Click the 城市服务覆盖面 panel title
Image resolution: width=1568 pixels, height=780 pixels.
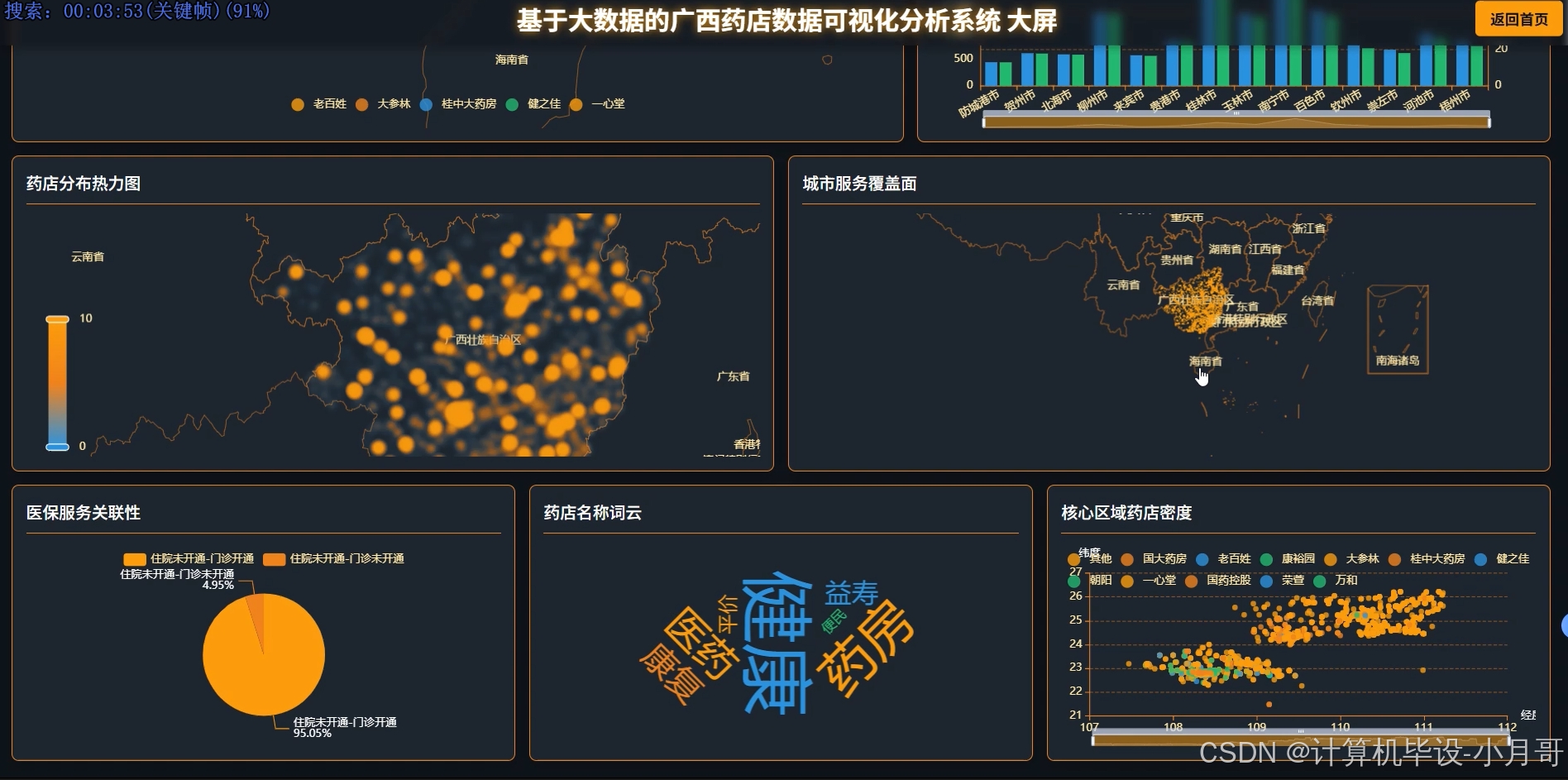859,184
